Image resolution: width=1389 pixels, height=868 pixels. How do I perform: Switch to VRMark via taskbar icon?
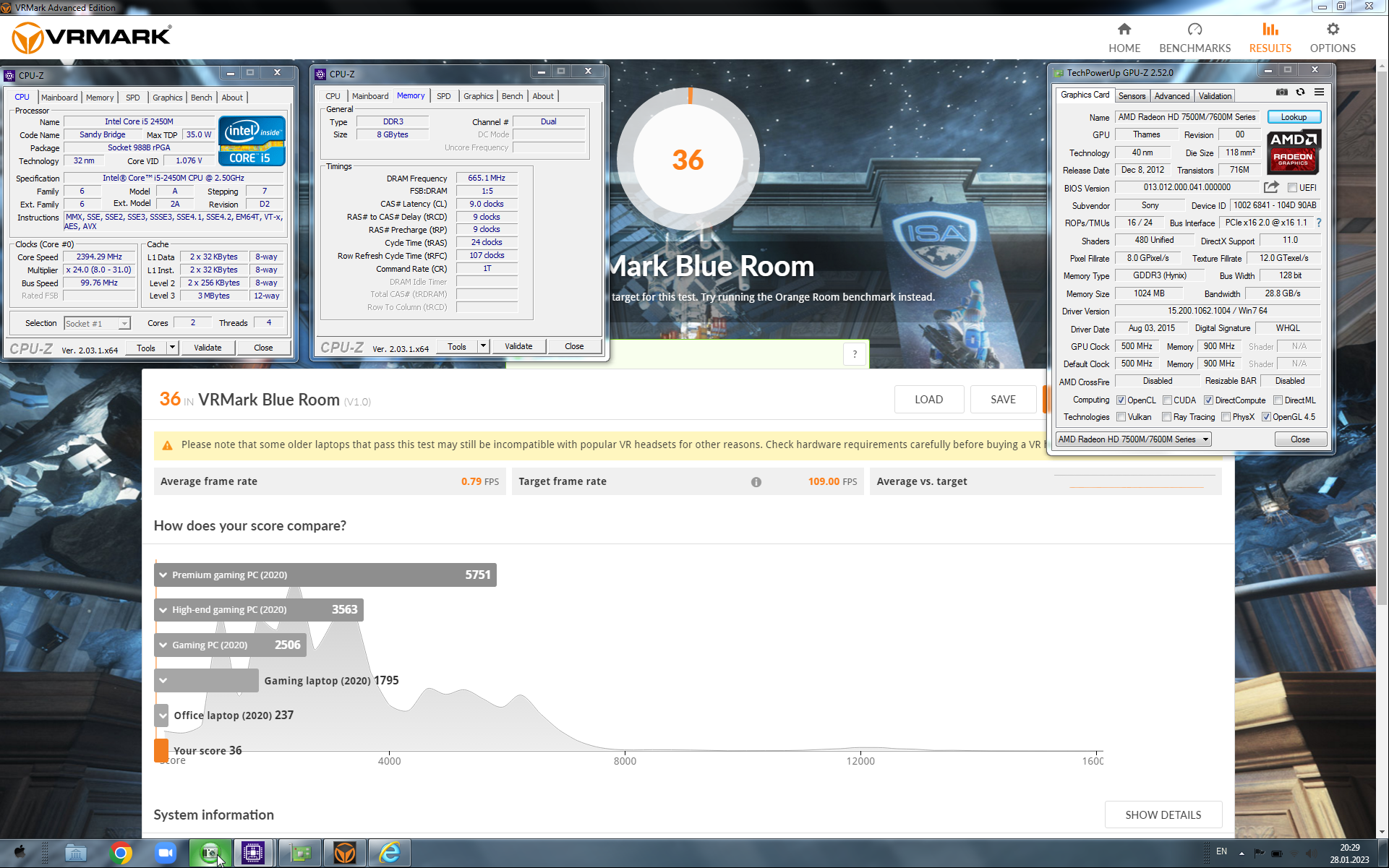click(345, 854)
